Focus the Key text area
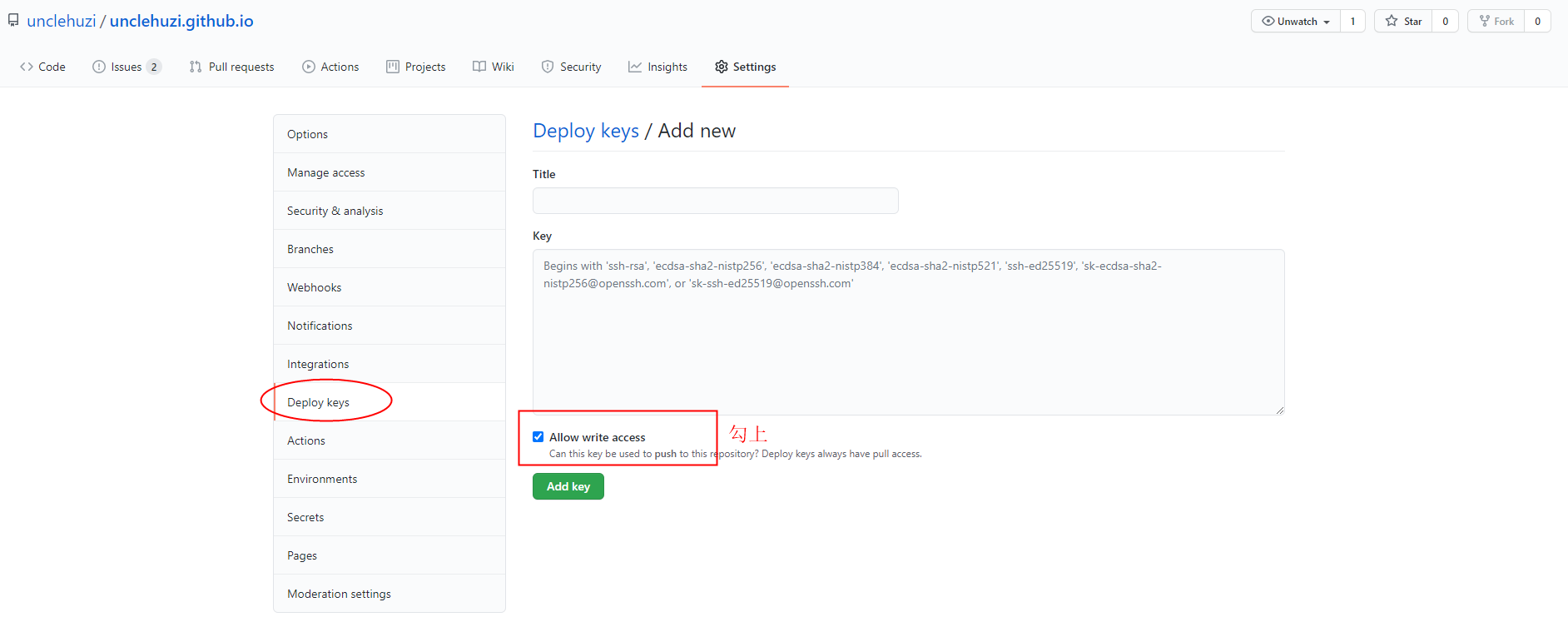The image size is (1568, 622). 909,332
